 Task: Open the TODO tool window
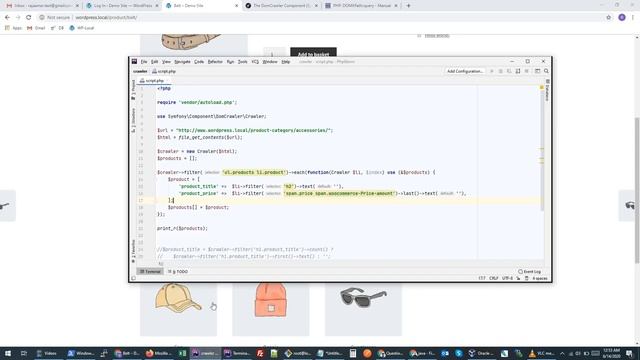(x=178, y=271)
